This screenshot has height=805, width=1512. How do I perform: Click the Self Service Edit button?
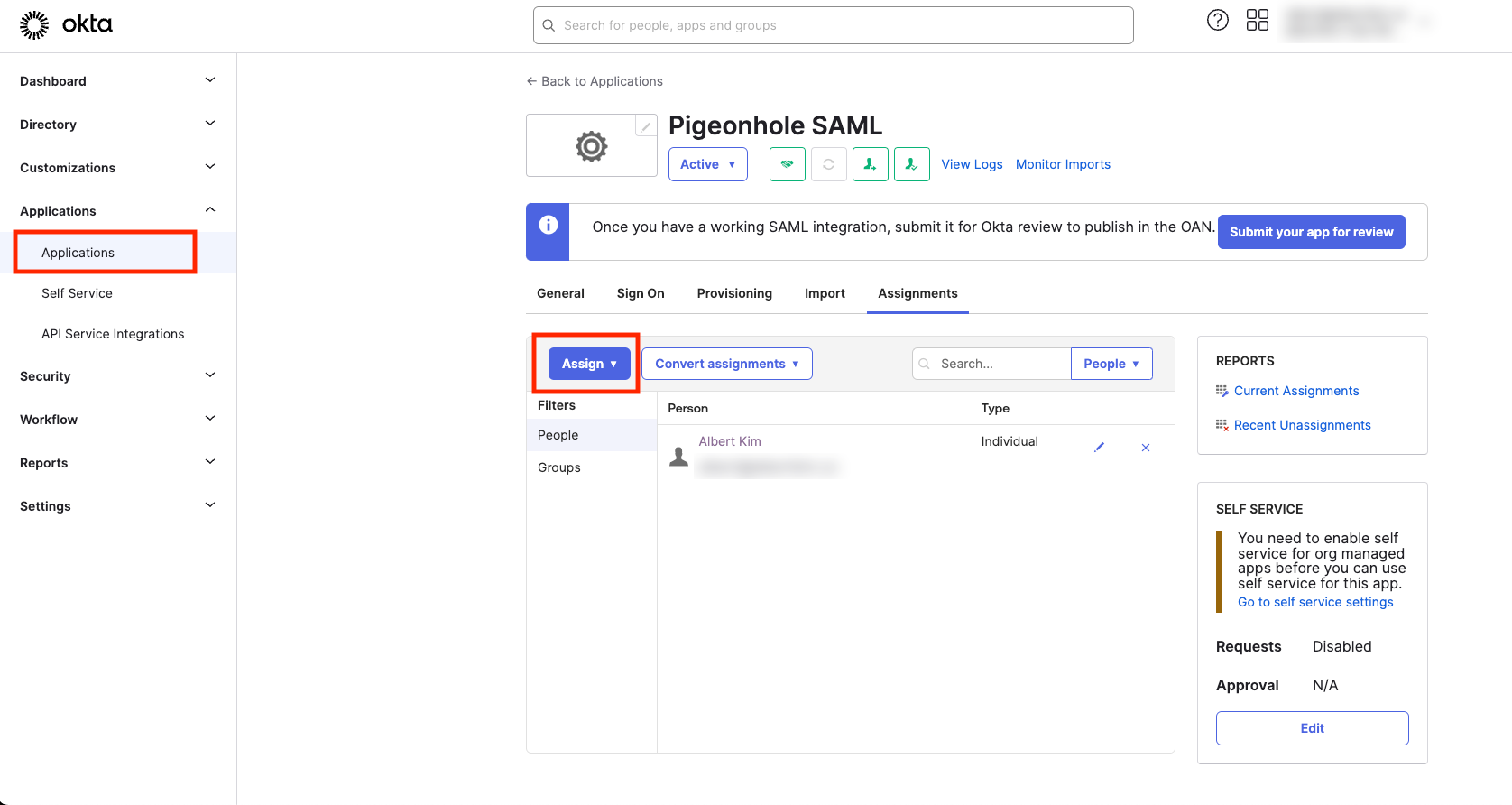point(1312,728)
